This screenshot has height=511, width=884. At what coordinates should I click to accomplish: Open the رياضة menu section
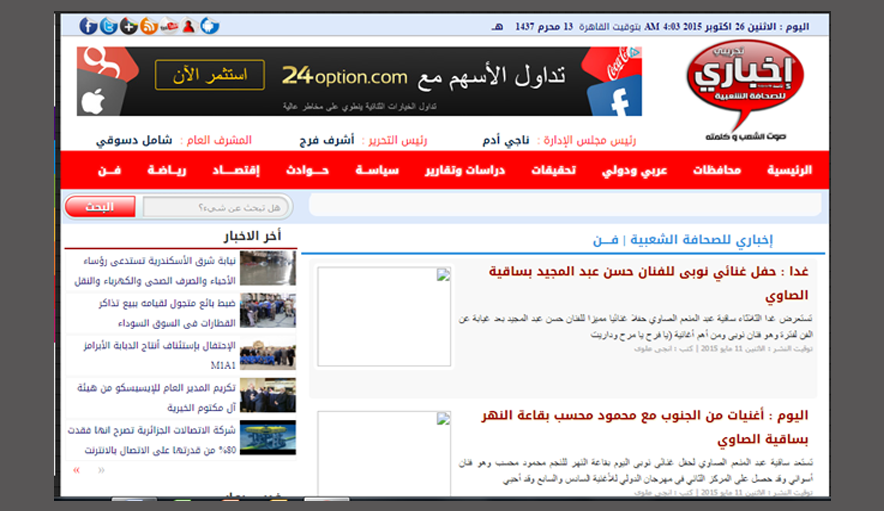coord(167,171)
